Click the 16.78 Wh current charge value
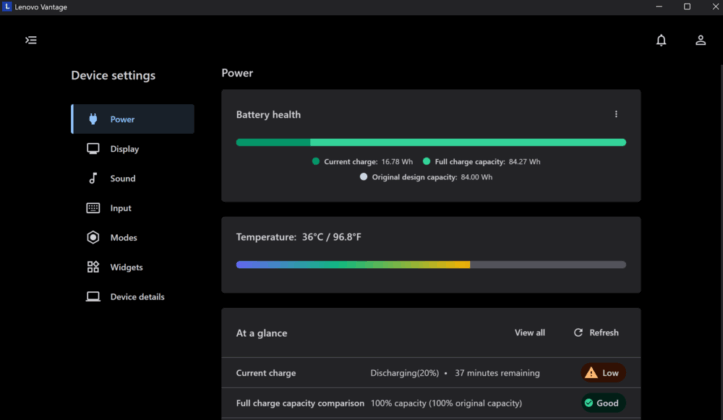The image size is (723, 420). coord(397,162)
